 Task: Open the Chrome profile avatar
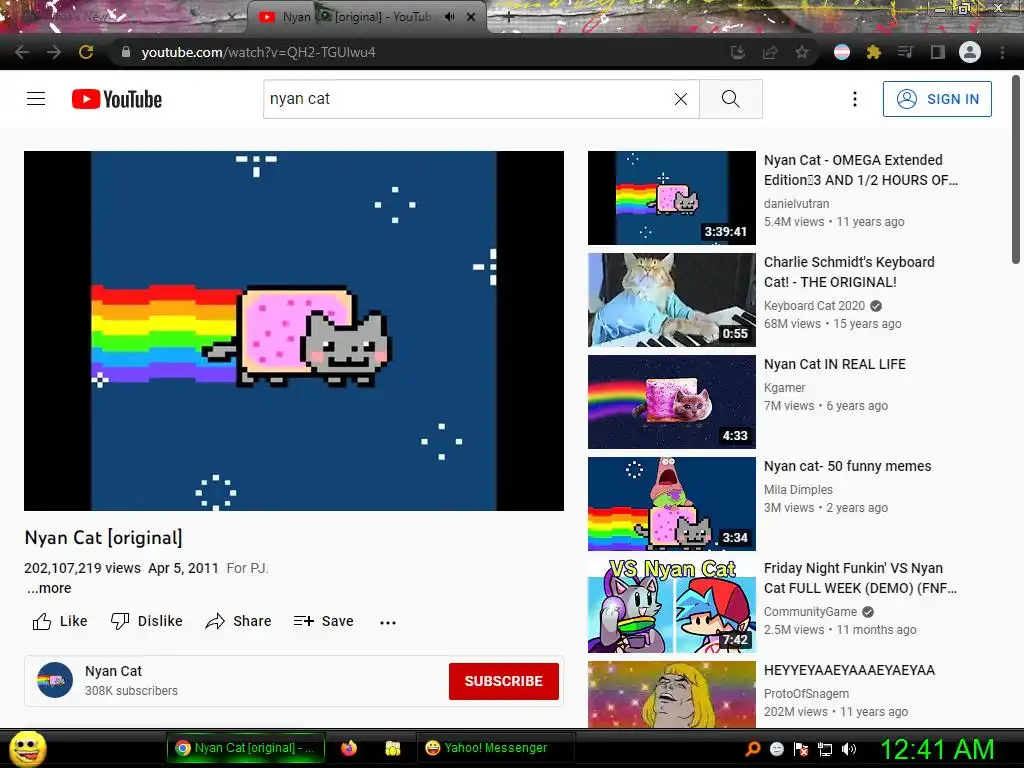[970, 52]
